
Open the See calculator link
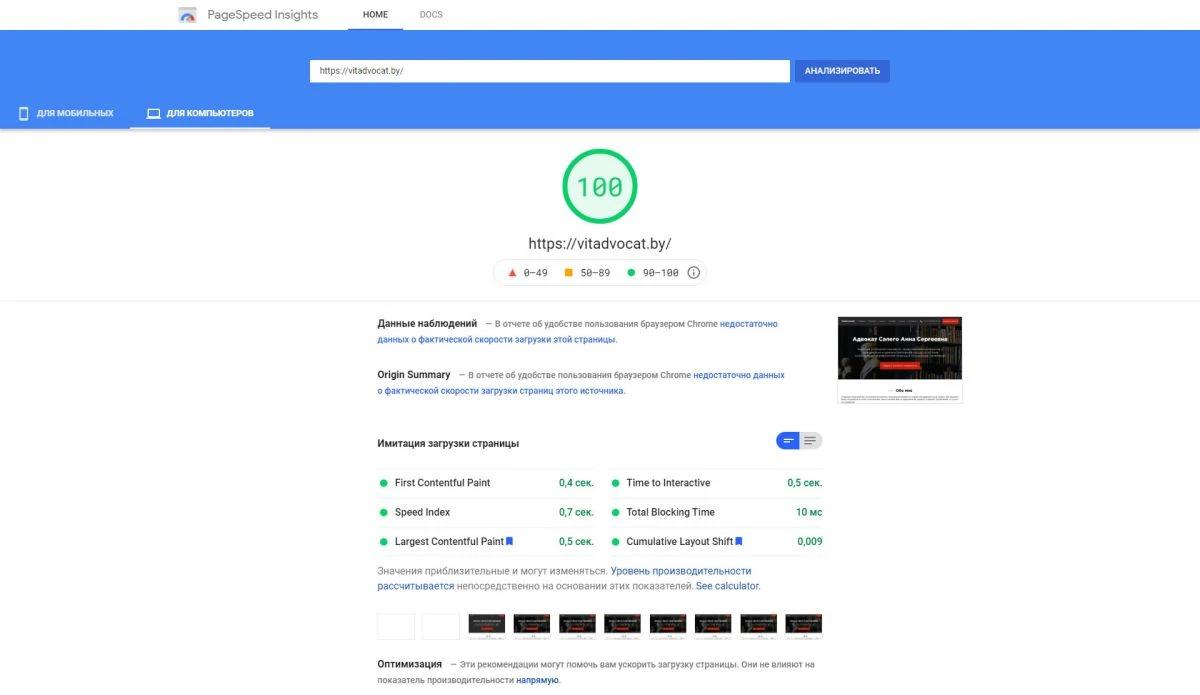(x=728, y=586)
